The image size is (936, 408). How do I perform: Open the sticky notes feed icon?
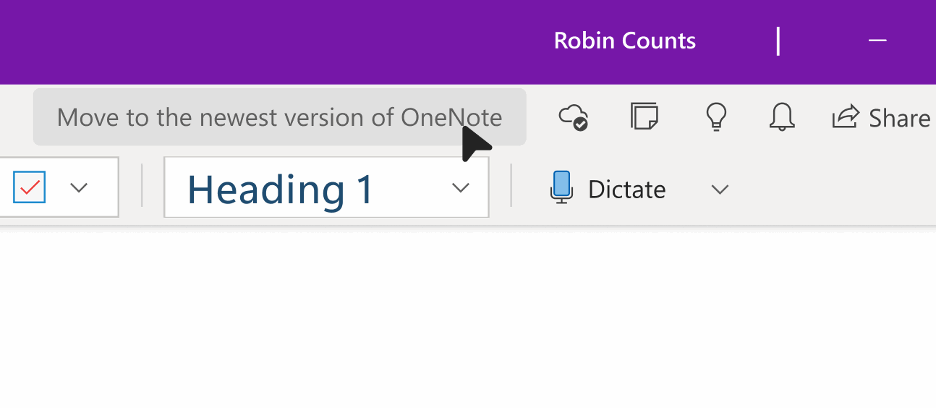click(x=644, y=116)
